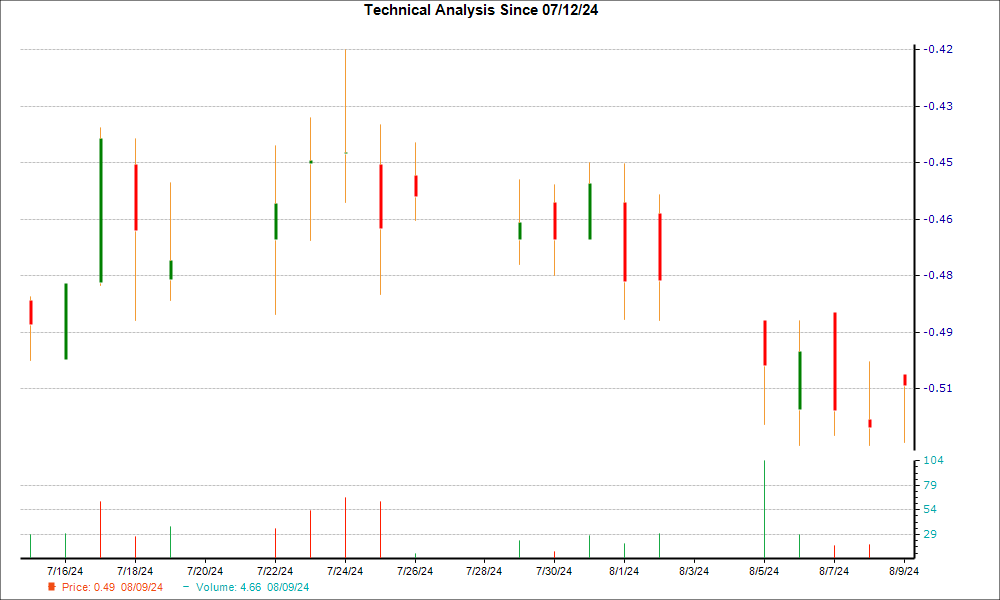Click the chart title 'Technical Analysis Since 07/12/24'
The width and height of the screenshot is (1000, 600).
[x=487, y=10]
